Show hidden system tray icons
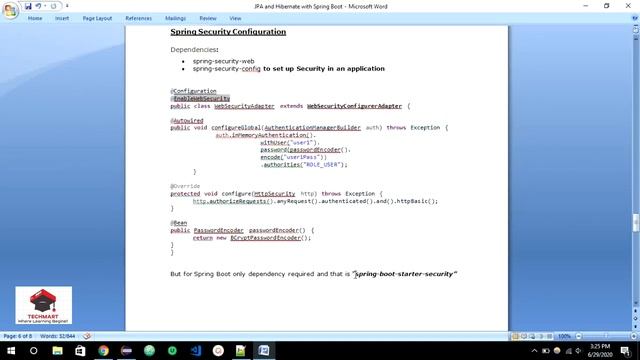 (534, 351)
